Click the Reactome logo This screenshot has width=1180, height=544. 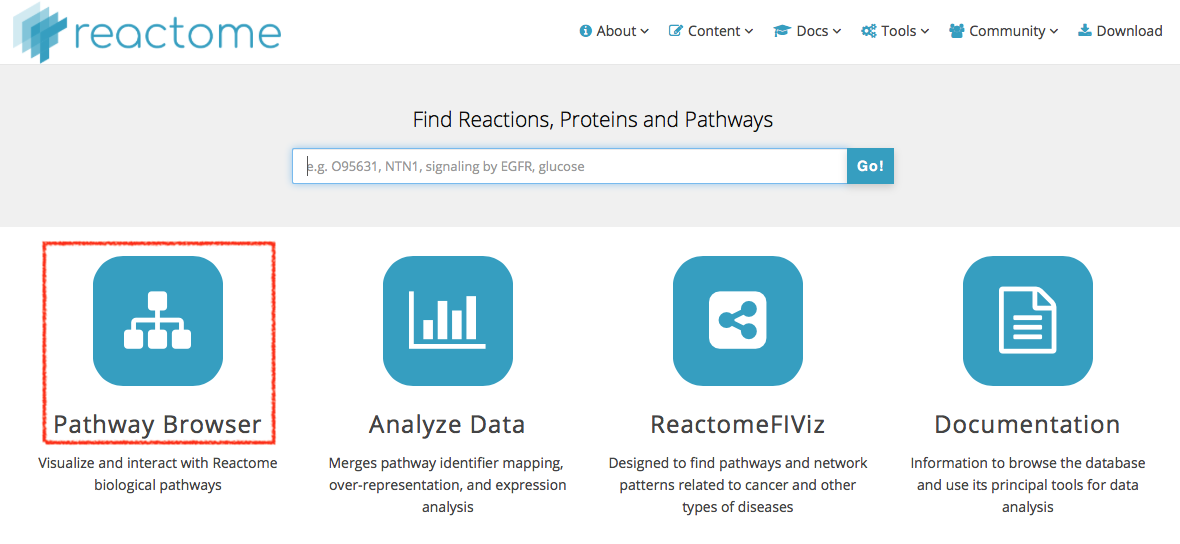147,32
